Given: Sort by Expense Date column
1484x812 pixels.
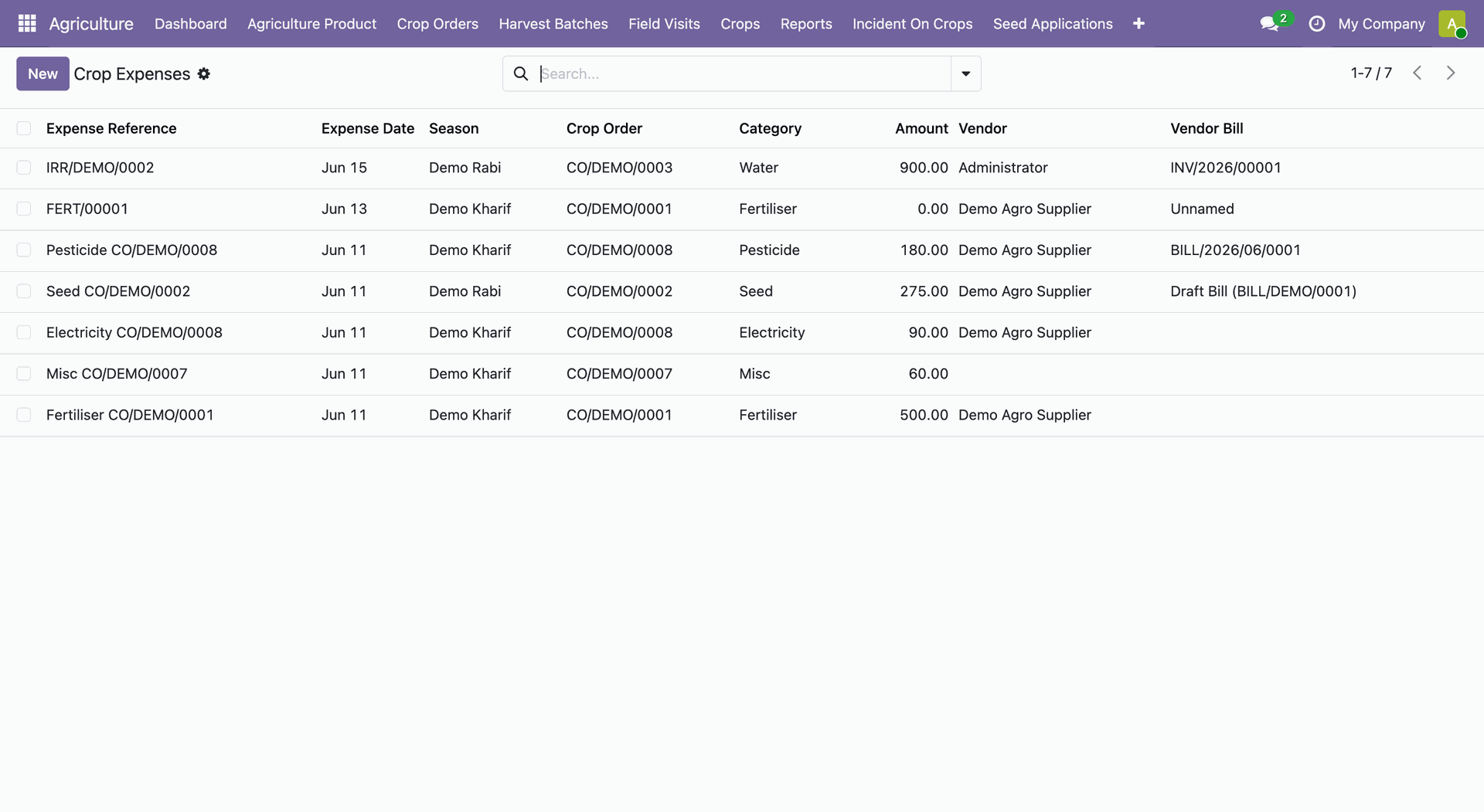Looking at the screenshot, I should point(368,128).
